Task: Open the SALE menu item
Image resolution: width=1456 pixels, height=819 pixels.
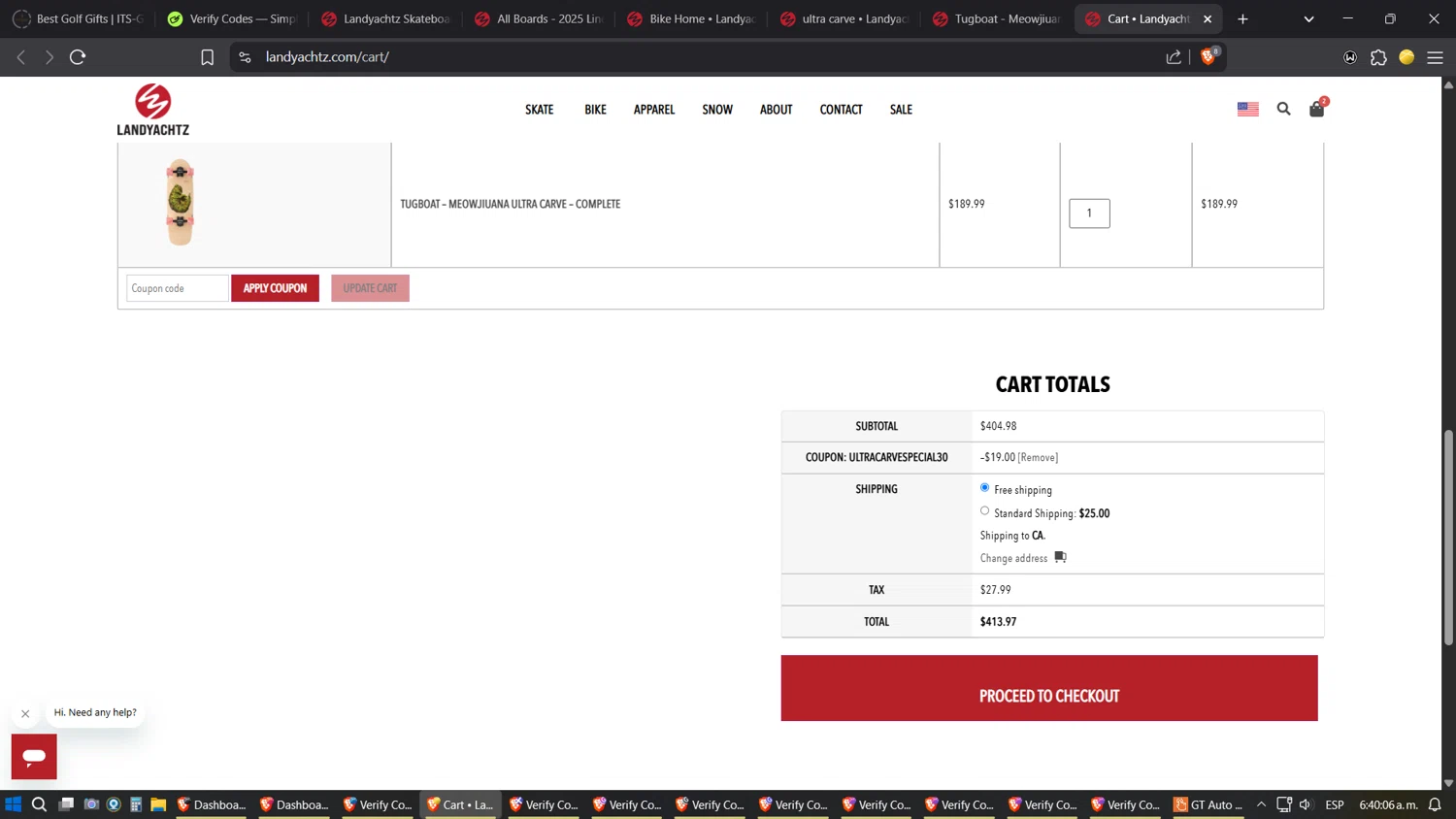Action: [x=901, y=110]
